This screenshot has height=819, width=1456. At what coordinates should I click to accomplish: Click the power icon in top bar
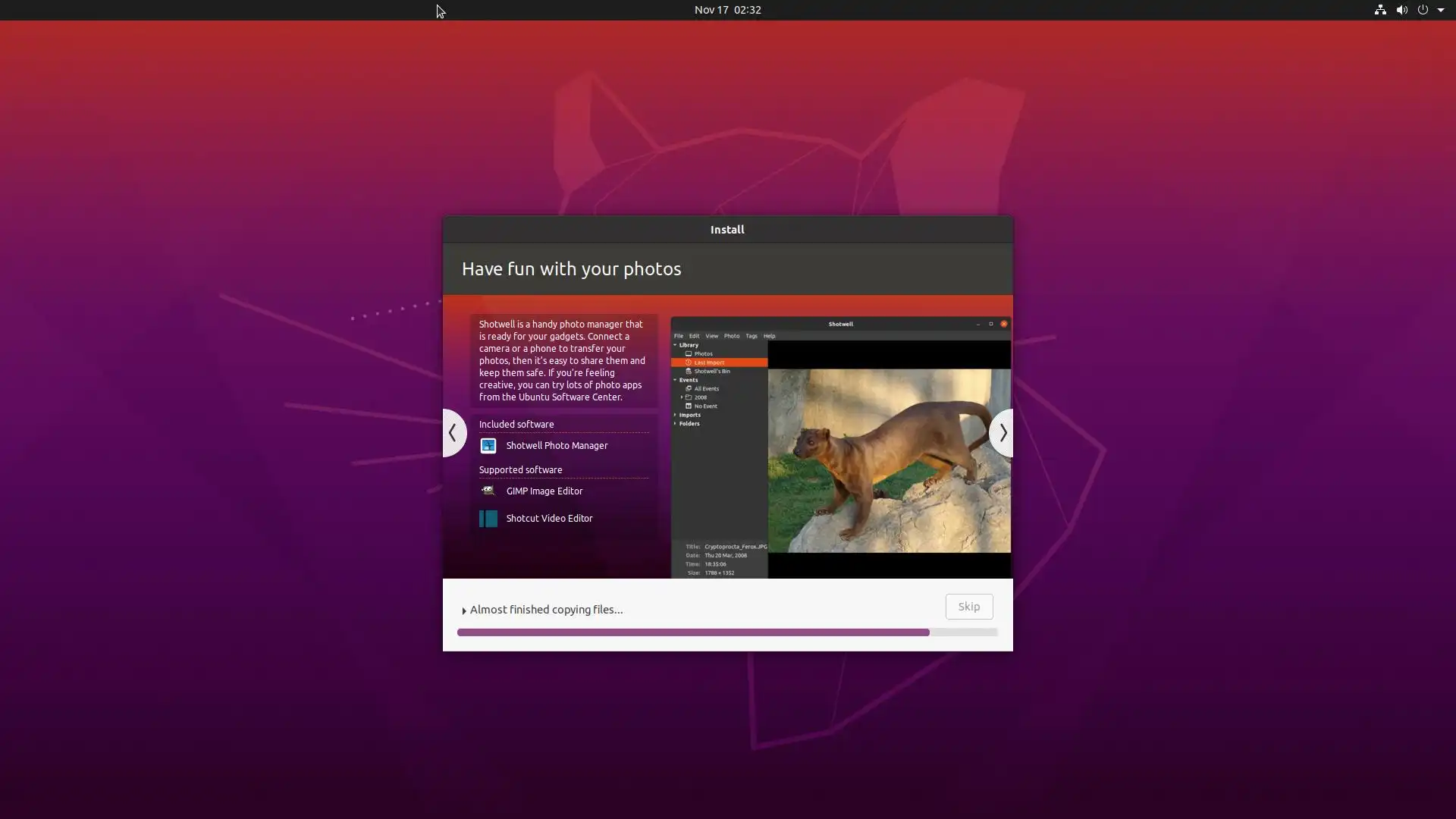pyautogui.click(x=1423, y=10)
